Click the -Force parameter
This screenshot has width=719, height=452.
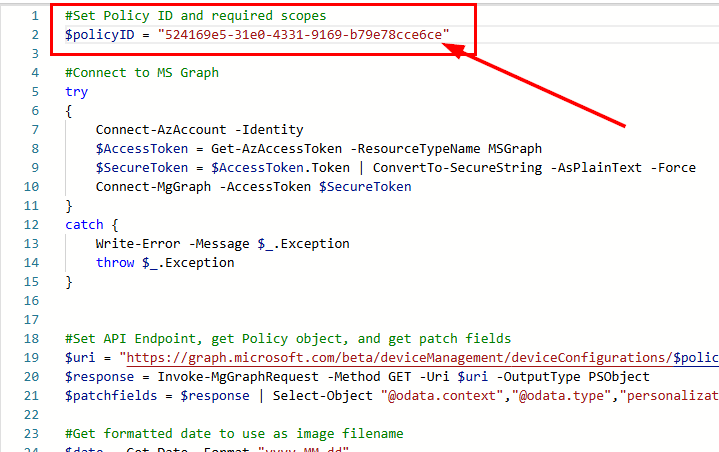pyautogui.click(x=673, y=167)
